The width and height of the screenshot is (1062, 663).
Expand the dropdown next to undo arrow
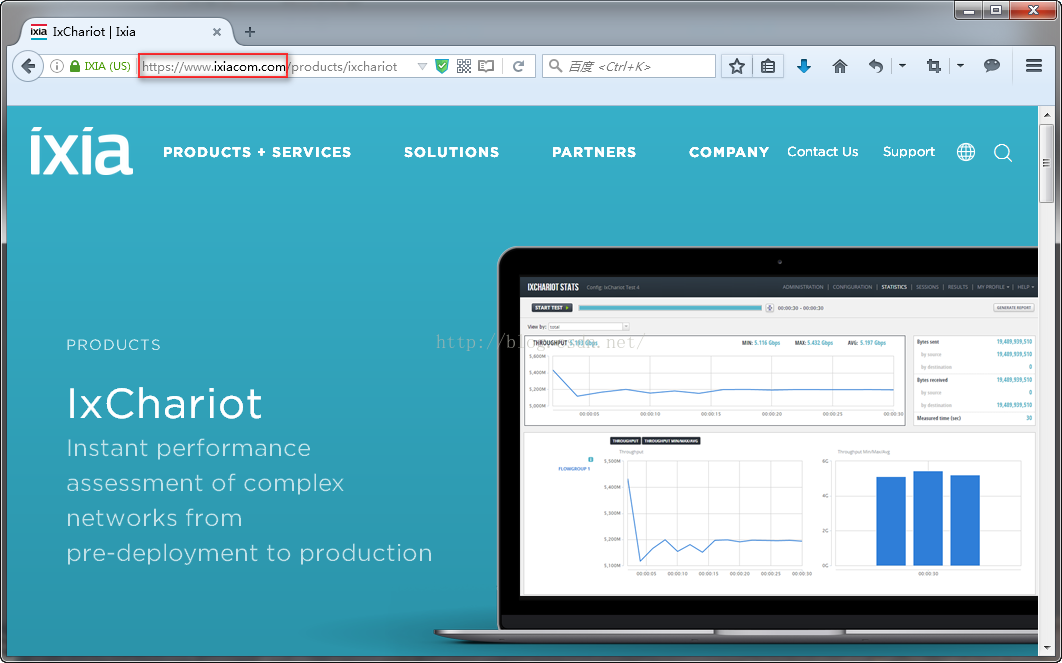click(902, 66)
